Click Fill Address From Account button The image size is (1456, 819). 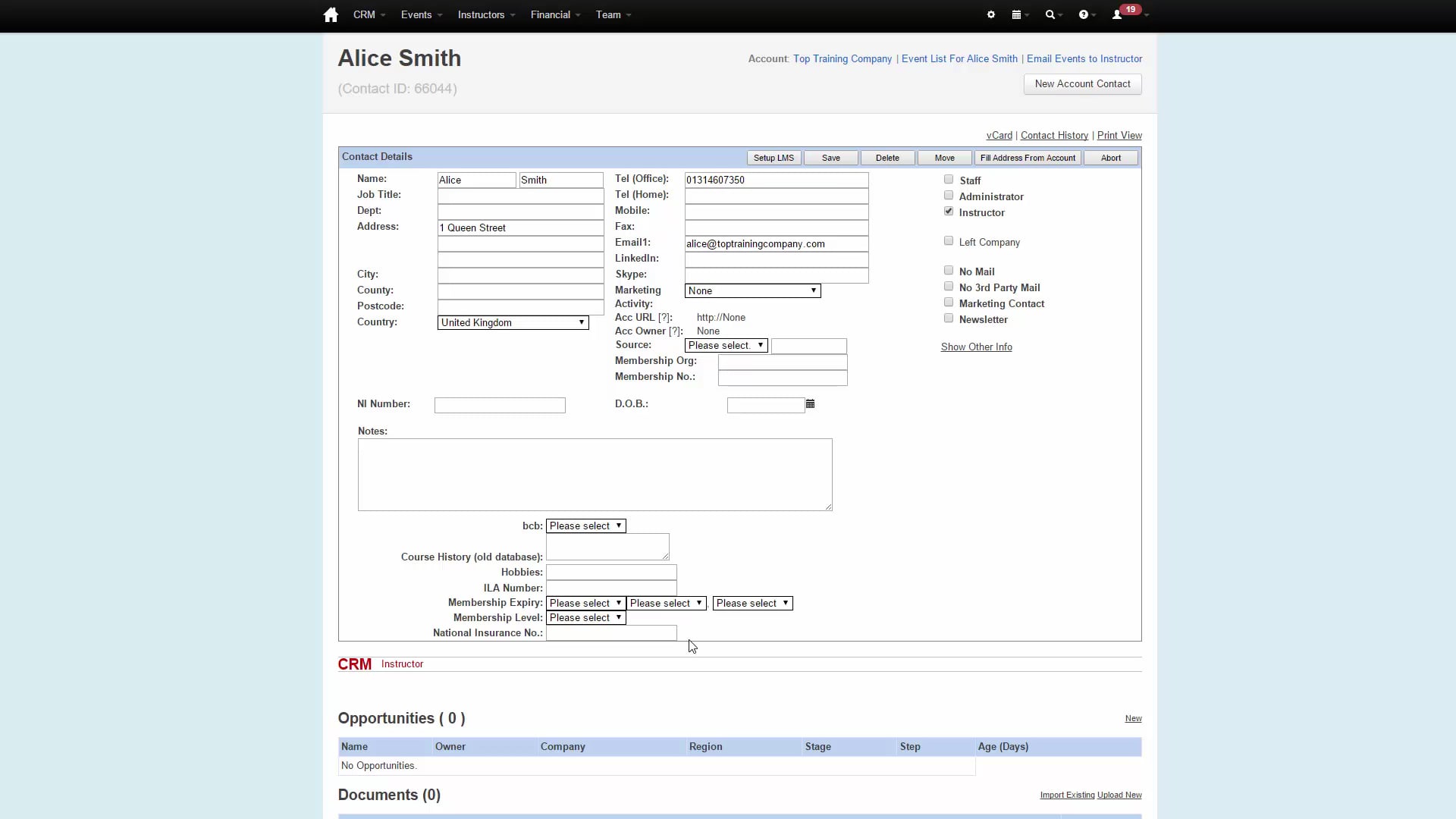(x=1028, y=158)
